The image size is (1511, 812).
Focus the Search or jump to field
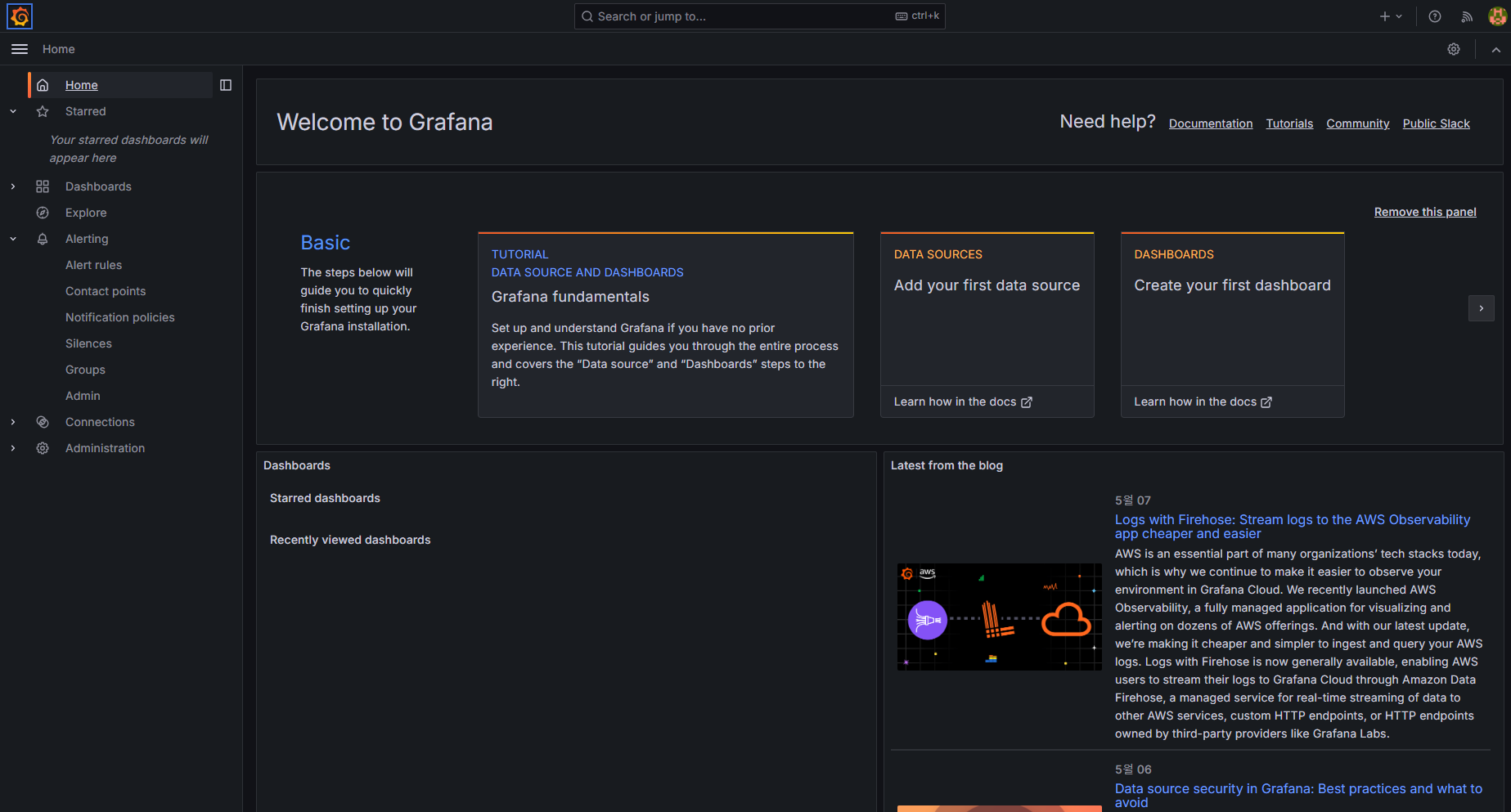tap(759, 16)
